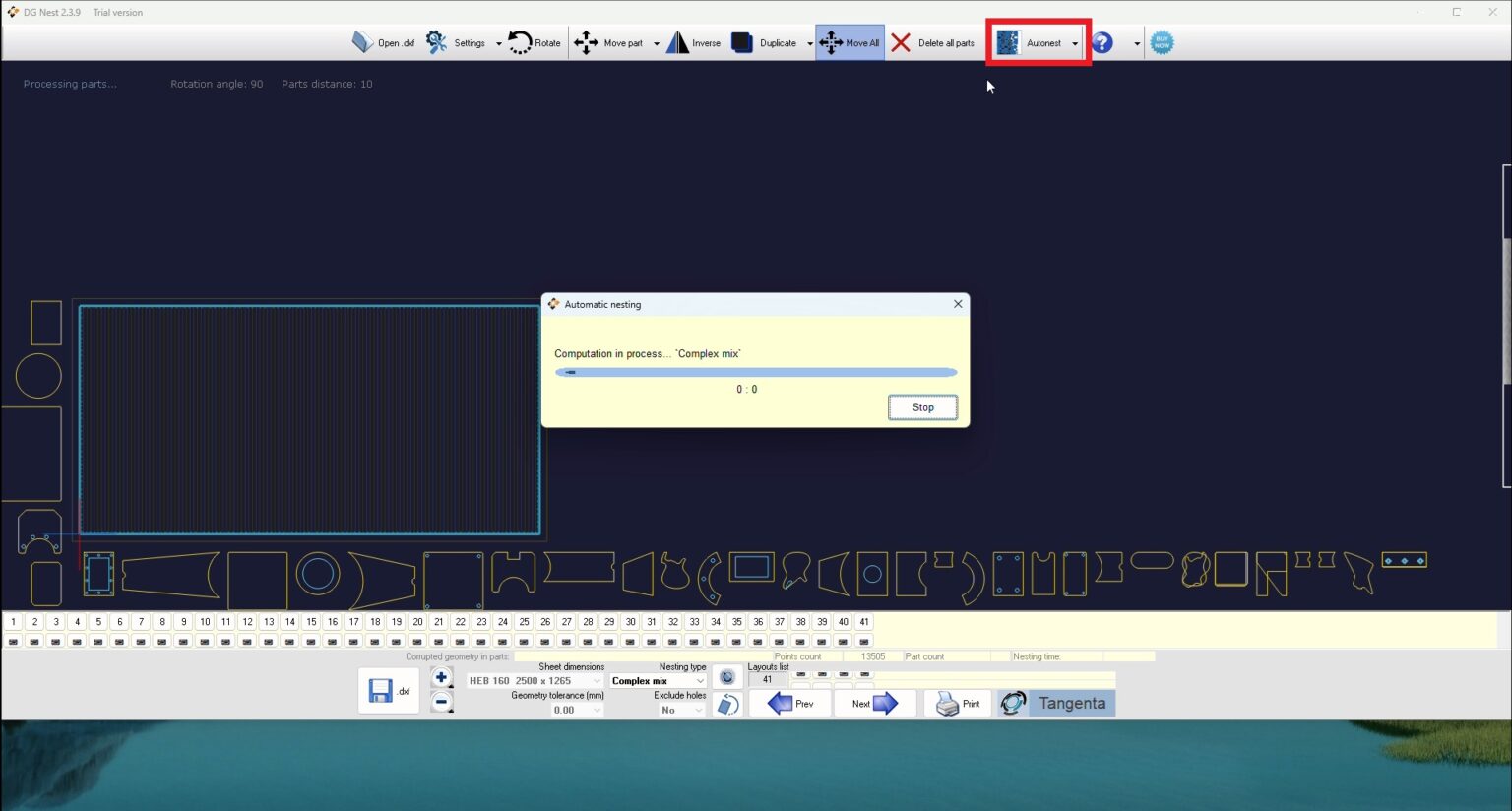Click the Delete all parts red X
This screenshot has height=811, width=1512.
pyautogui.click(x=901, y=42)
